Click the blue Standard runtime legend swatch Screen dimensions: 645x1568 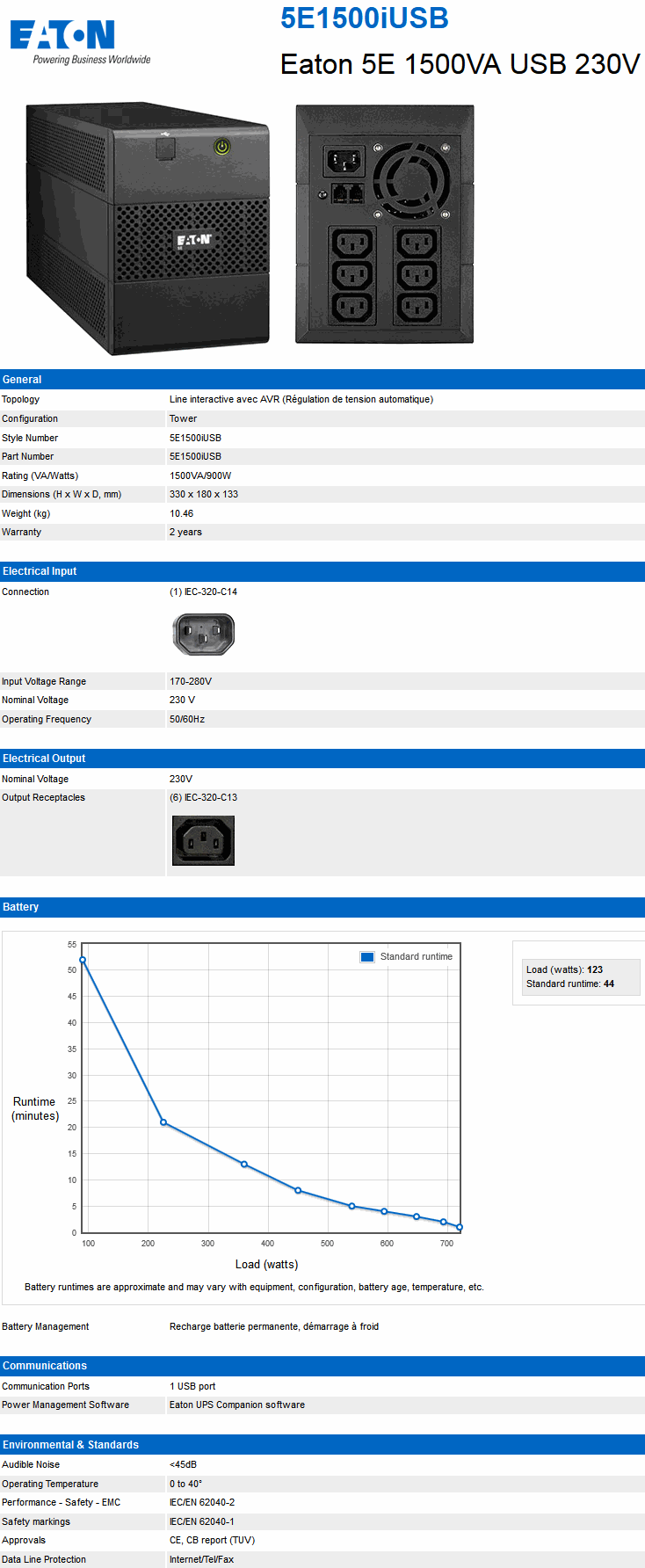pos(367,957)
